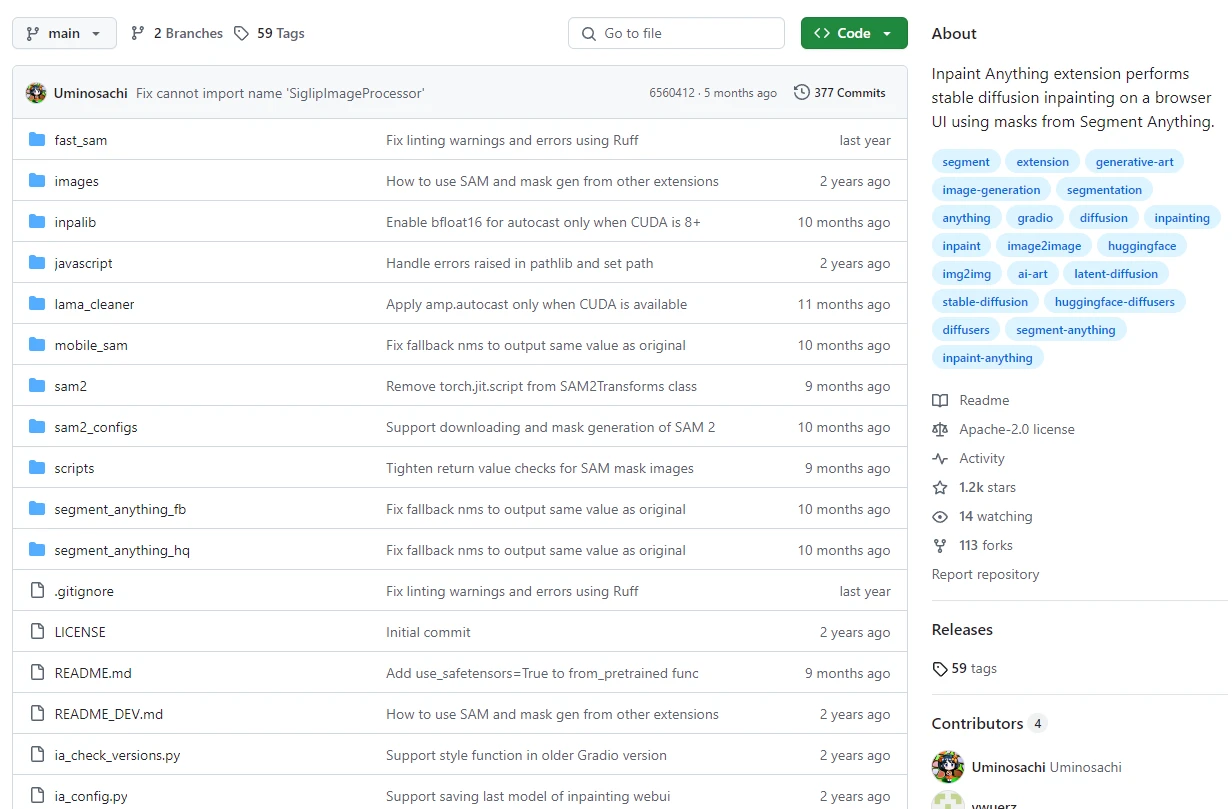Image resolution: width=1232 pixels, height=809 pixels.
Task: Click the Uminosachi avatar in commit header
Action: pos(36,93)
